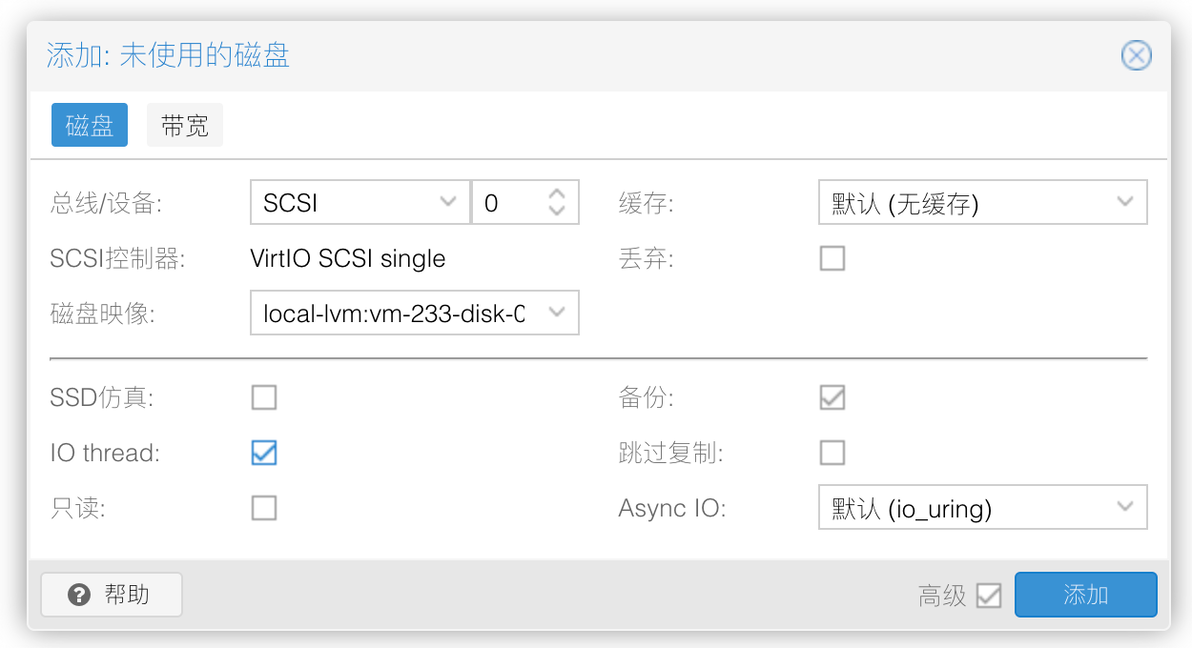Open the 磁盘映像 disk image dropdown
The image size is (1192, 648).
557,313
